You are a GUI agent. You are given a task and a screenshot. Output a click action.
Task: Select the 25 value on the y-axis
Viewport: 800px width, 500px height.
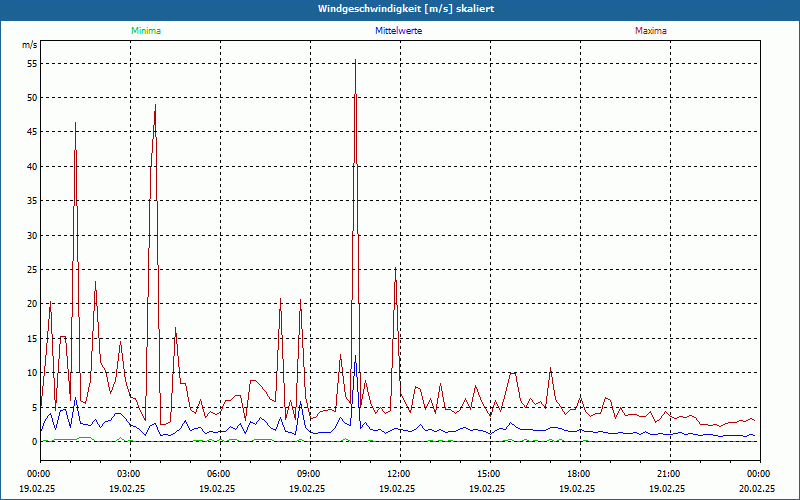pos(32,270)
